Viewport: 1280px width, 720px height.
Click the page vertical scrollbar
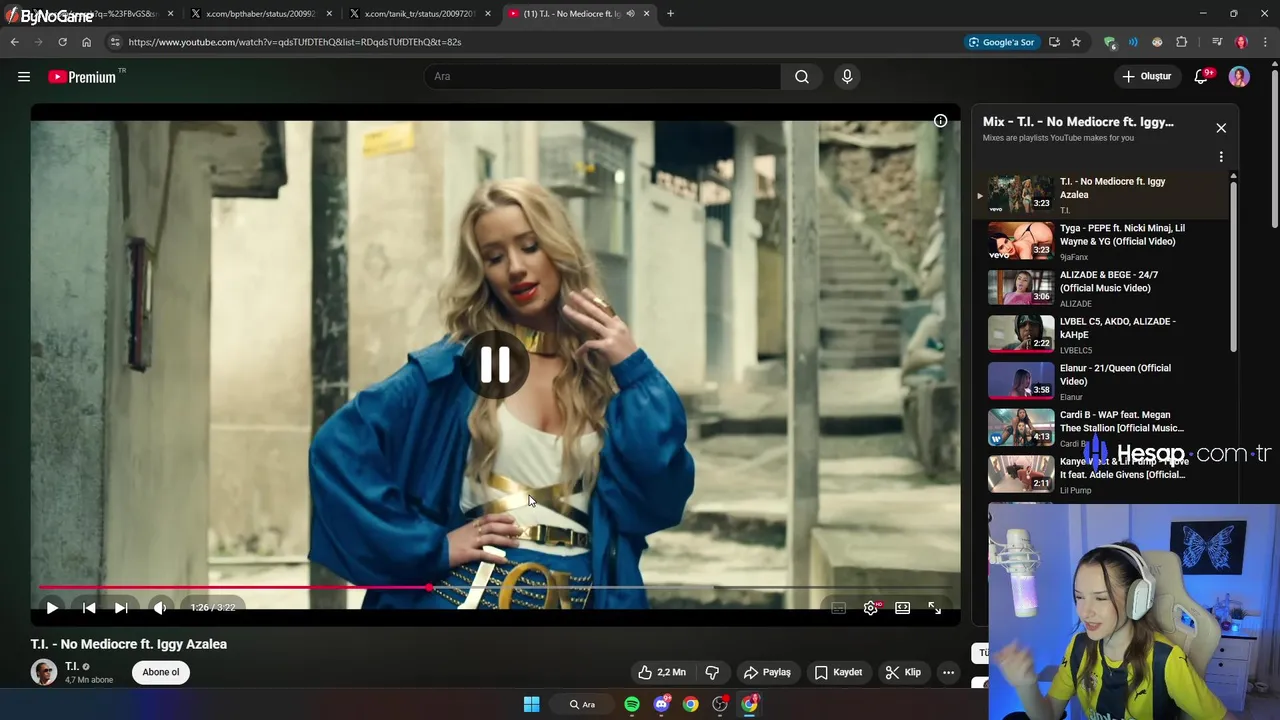[x=1275, y=150]
